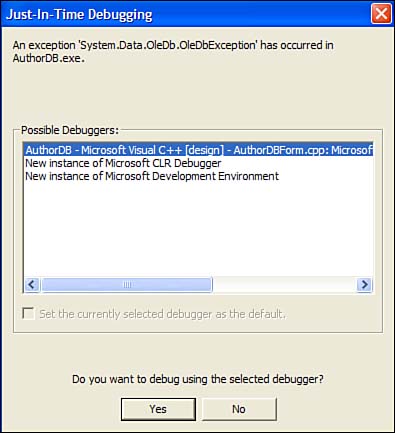Click the 'Possible Debuggers:' group label
This screenshot has height=433, width=395.
point(70,130)
